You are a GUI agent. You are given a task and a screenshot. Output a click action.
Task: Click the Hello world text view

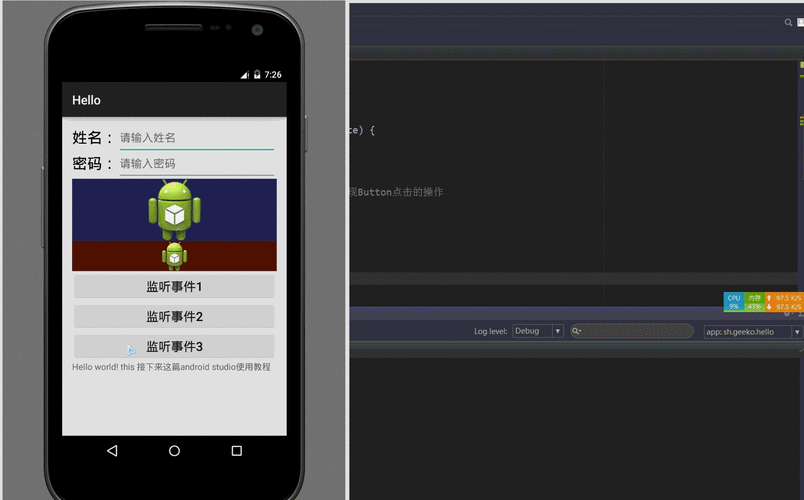coord(171,367)
